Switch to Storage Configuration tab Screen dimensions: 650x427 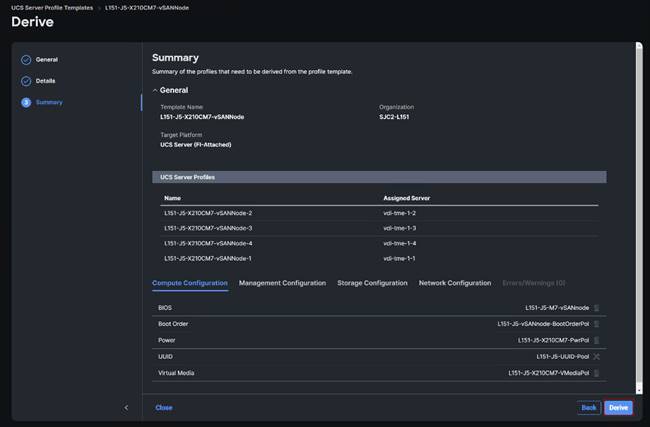(x=372, y=283)
